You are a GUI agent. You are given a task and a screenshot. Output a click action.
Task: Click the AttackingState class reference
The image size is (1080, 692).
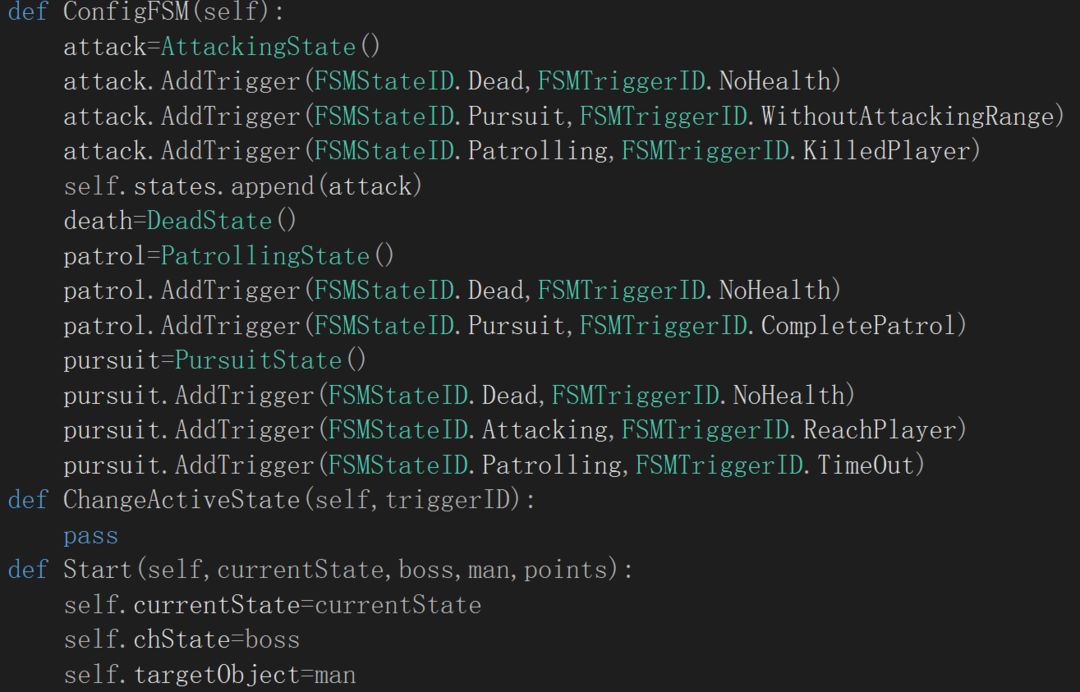coord(258,47)
